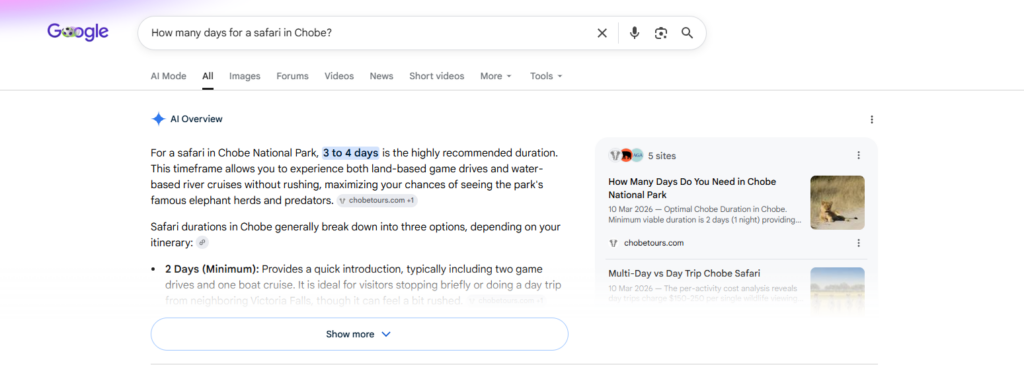Submit search with magnifying glass icon
Viewport: 1024px width, 375px height.
tap(687, 33)
